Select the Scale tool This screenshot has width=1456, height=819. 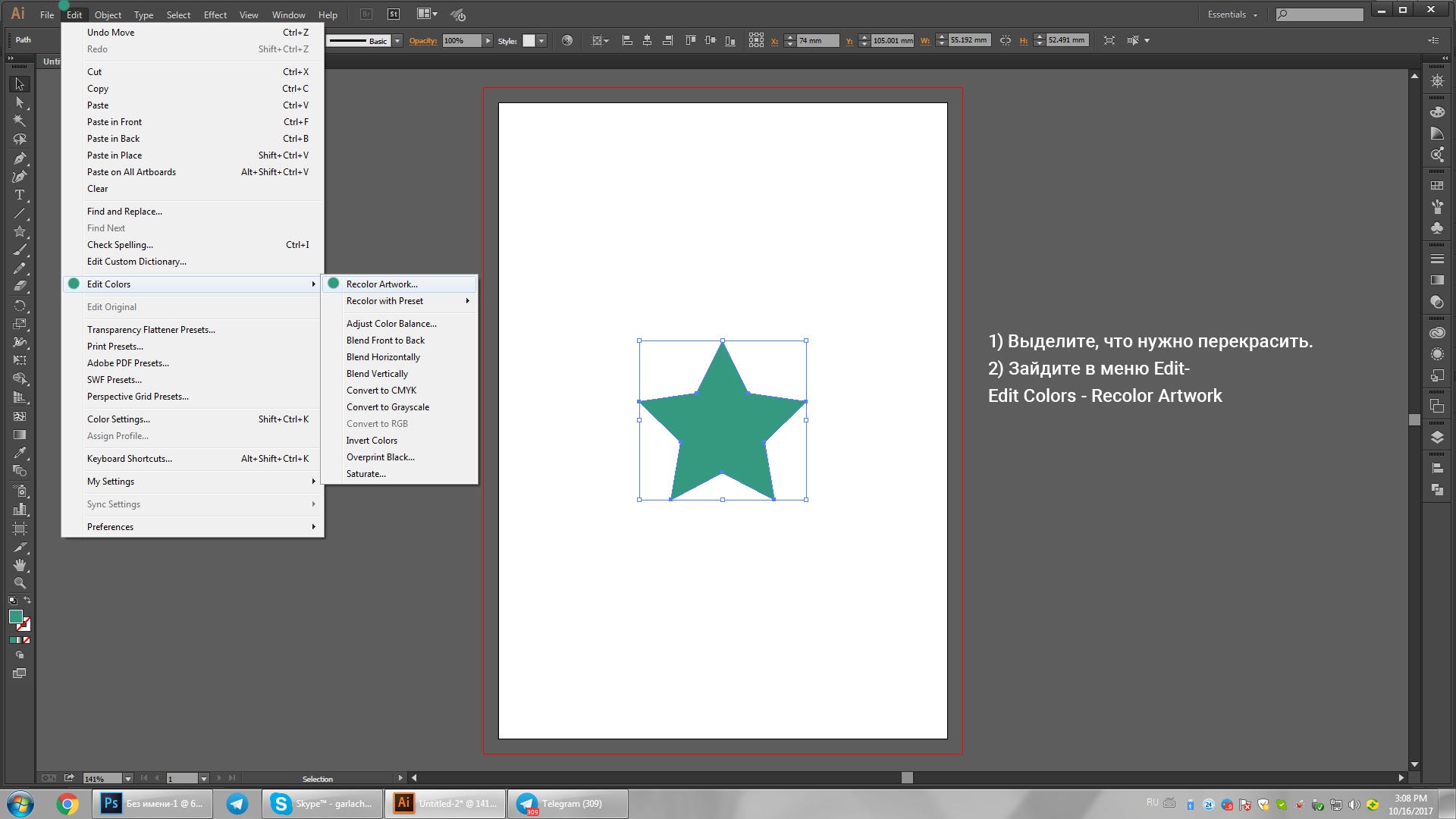point(20,324)
